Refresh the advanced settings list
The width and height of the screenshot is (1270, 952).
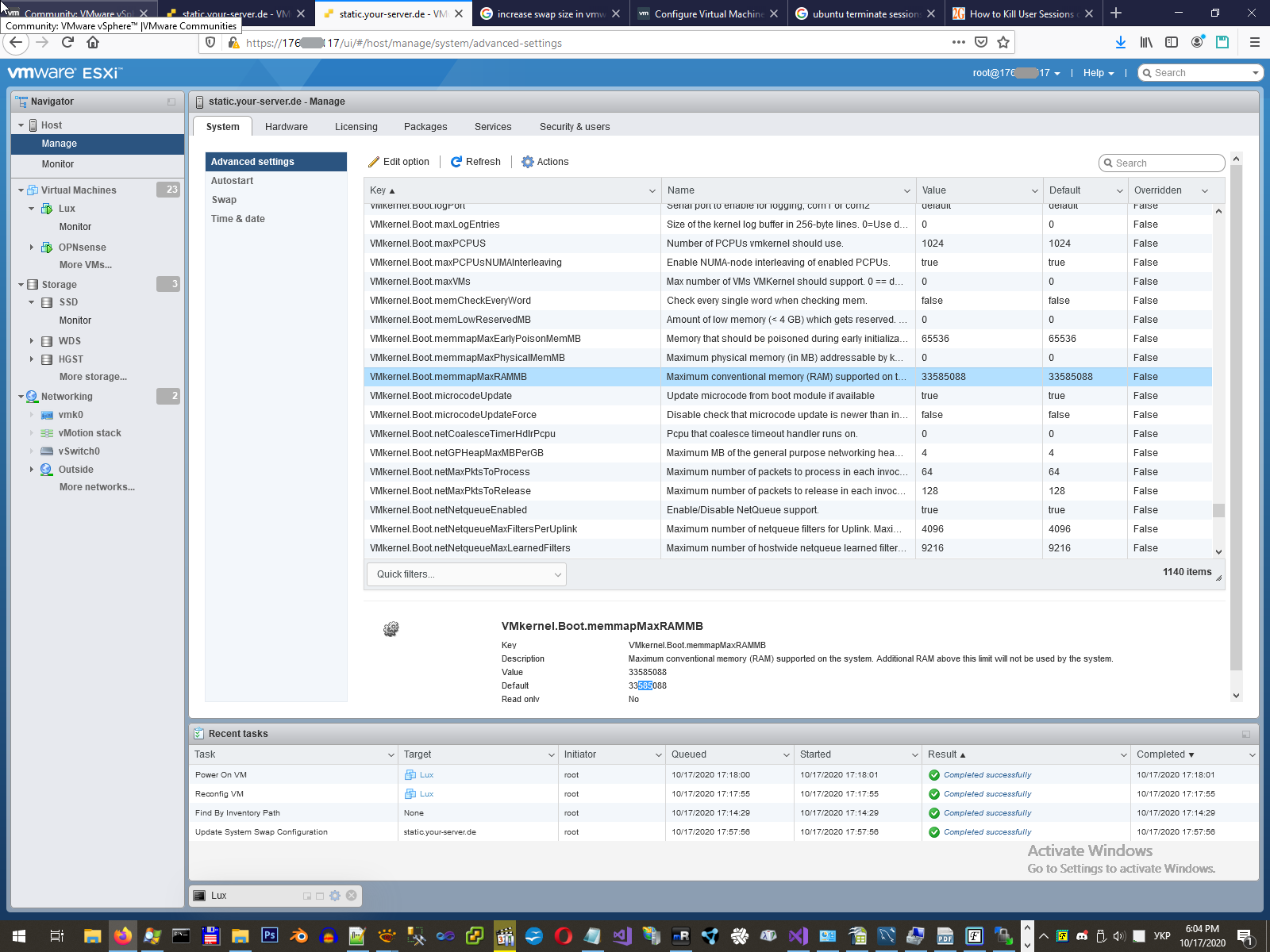(475, 162)
